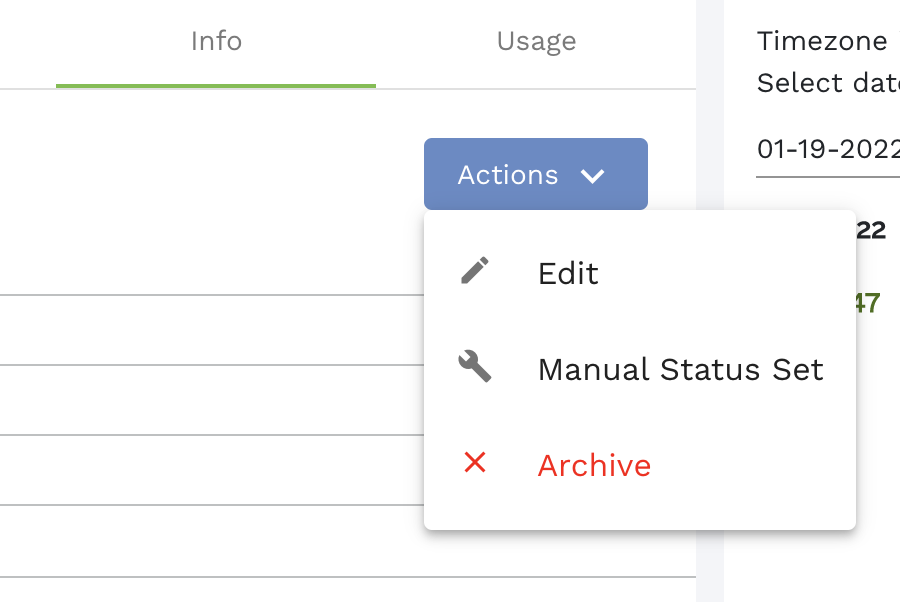Switch to the Usage tab
Viewport: 900px width, 602px height.
[536, 42]
